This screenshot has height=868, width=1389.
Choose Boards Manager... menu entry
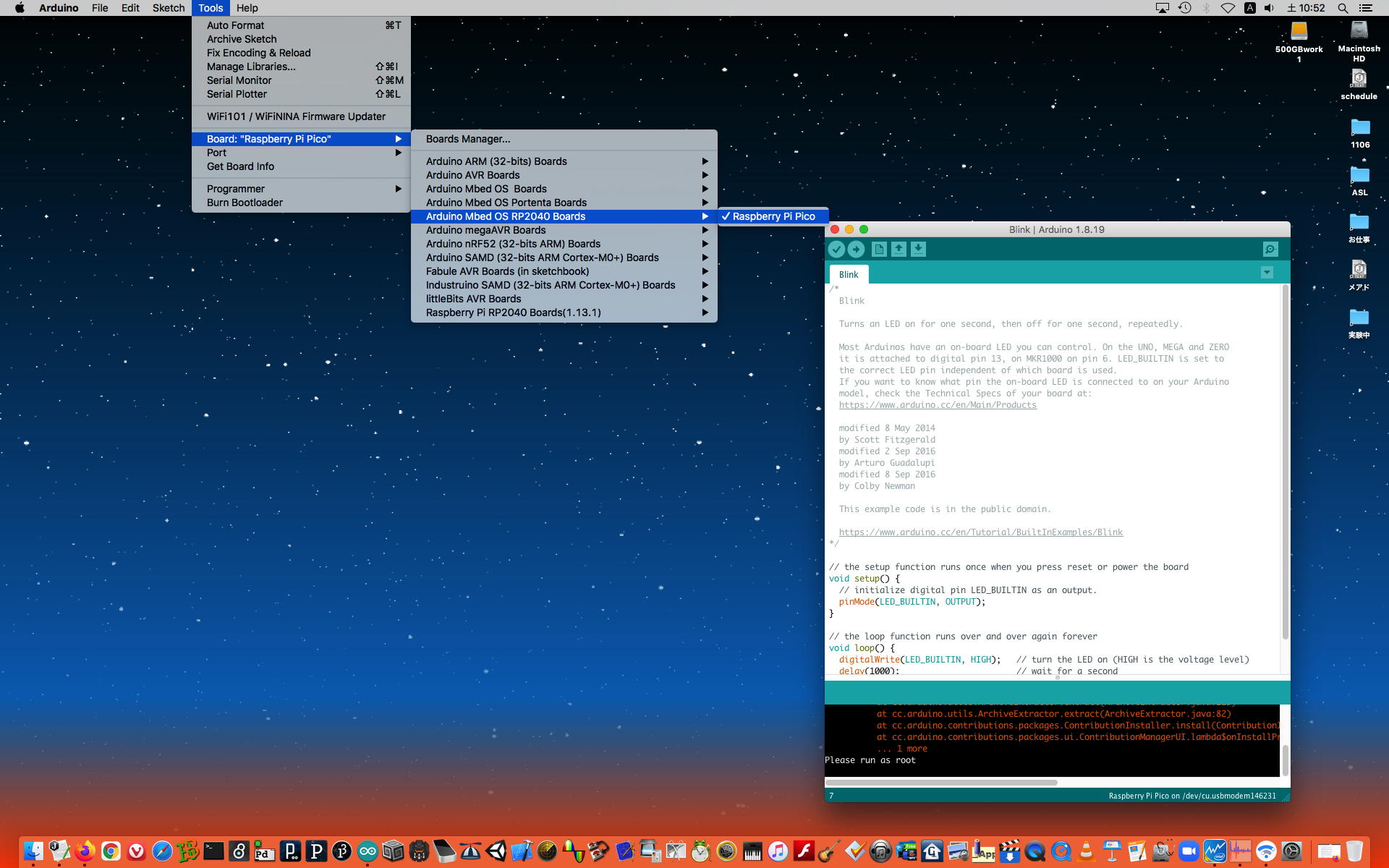point(468,139)
